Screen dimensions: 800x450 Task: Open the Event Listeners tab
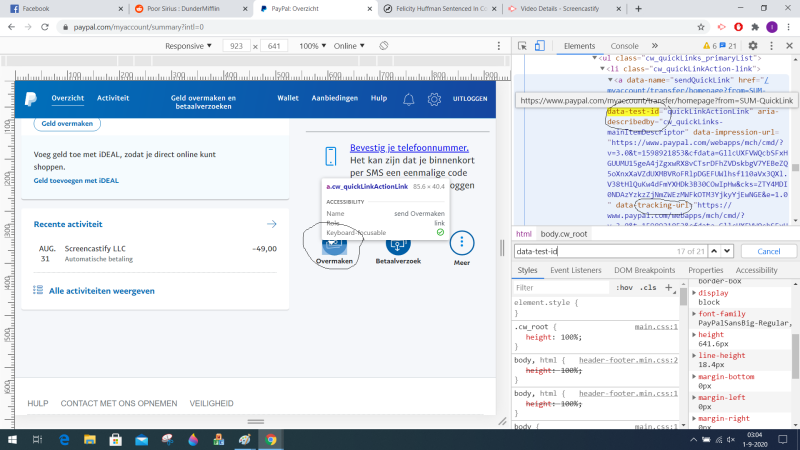[x=576, y=270]
